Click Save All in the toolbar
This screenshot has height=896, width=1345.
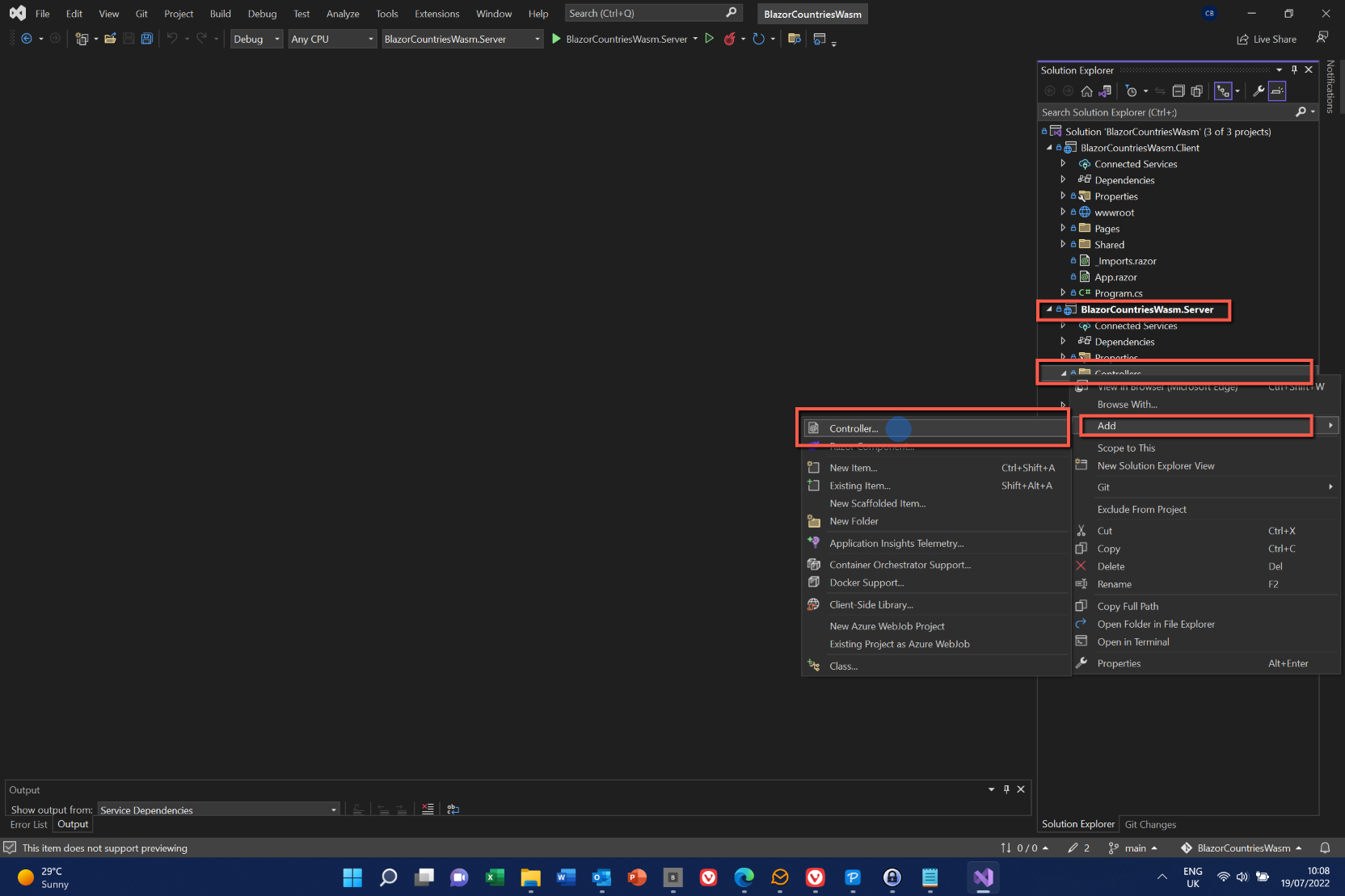click(x=146, y=39)
